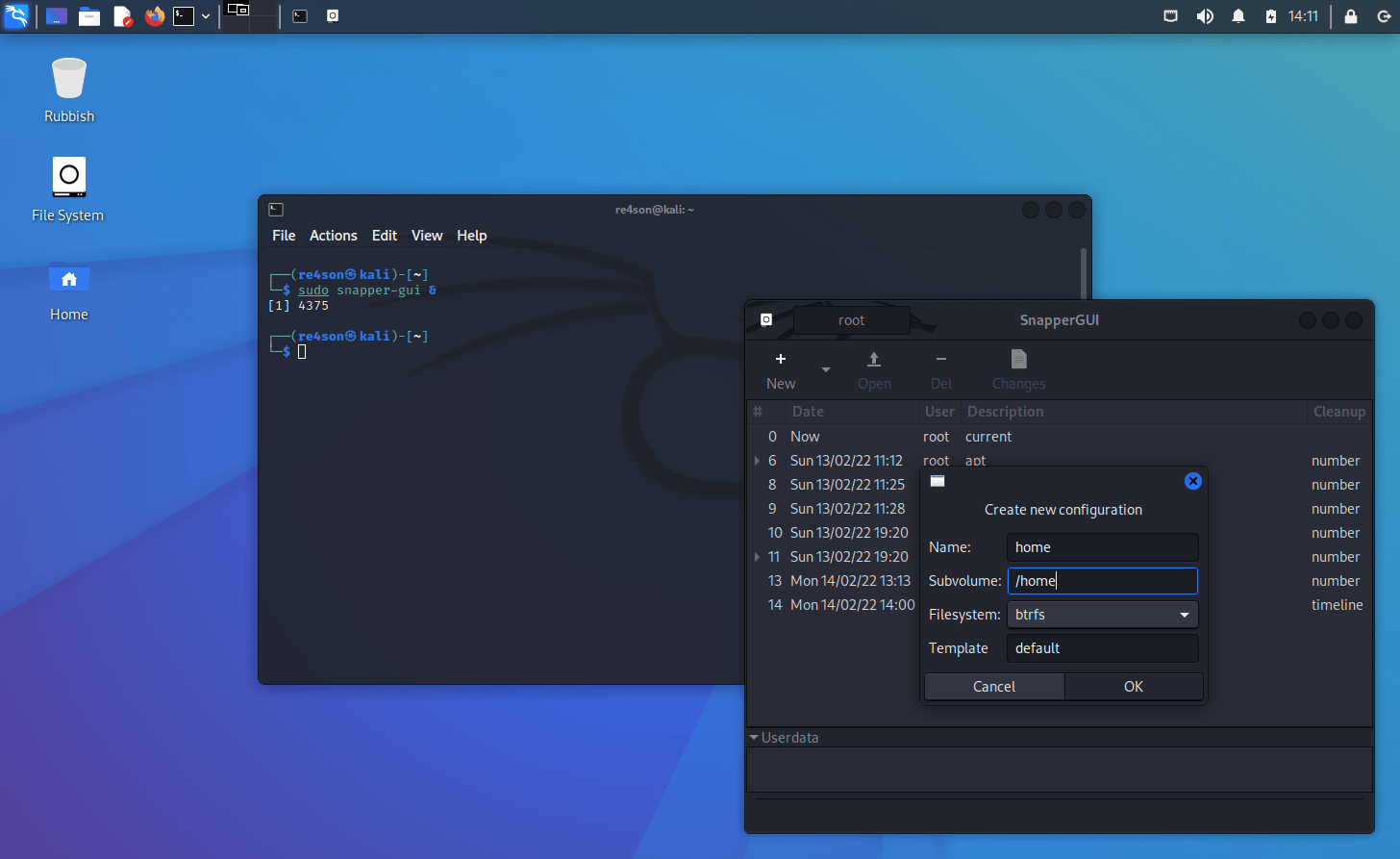The image size is (1400, 859).
Task: Open the Filesystem btrfs combo box
Action: coord(1102,615)
